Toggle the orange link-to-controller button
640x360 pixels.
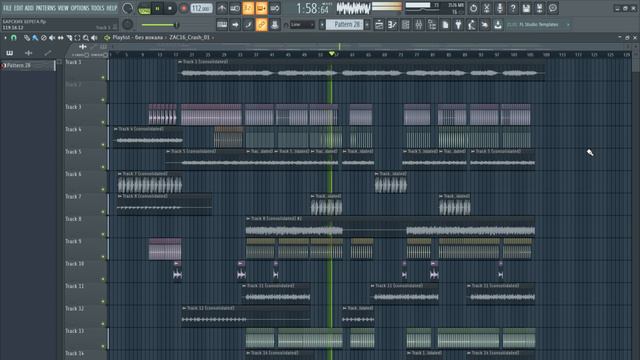(261, 25)
